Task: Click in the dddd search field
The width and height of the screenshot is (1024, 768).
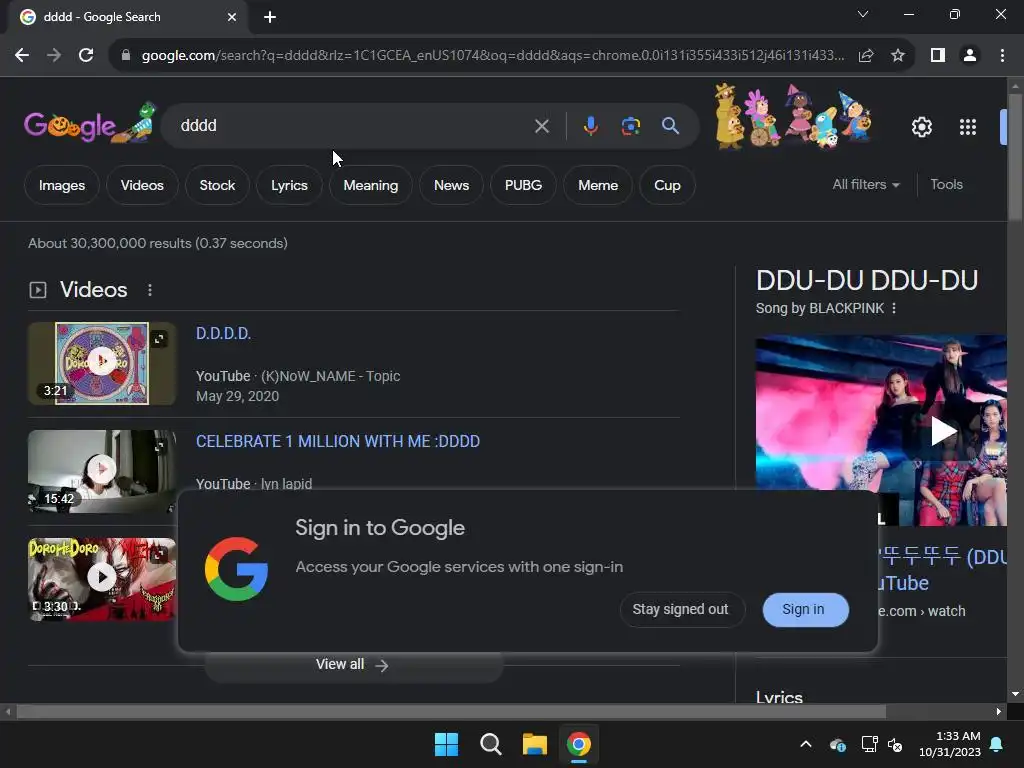Action: (353, 125)
